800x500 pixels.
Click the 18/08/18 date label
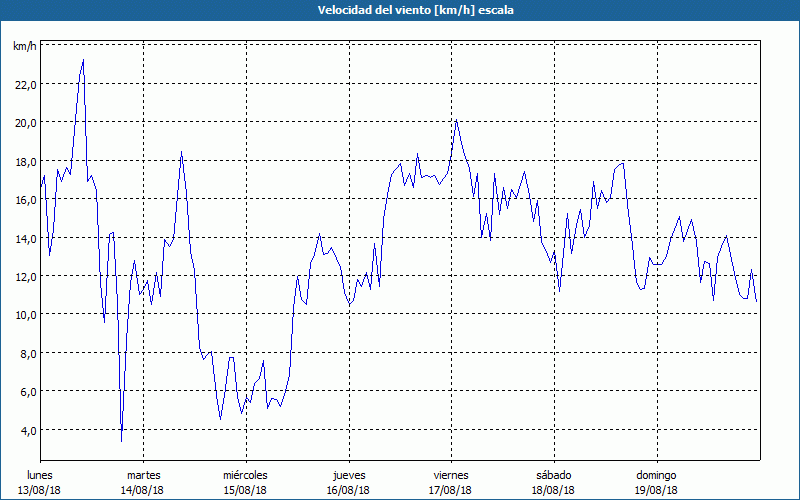553,490
